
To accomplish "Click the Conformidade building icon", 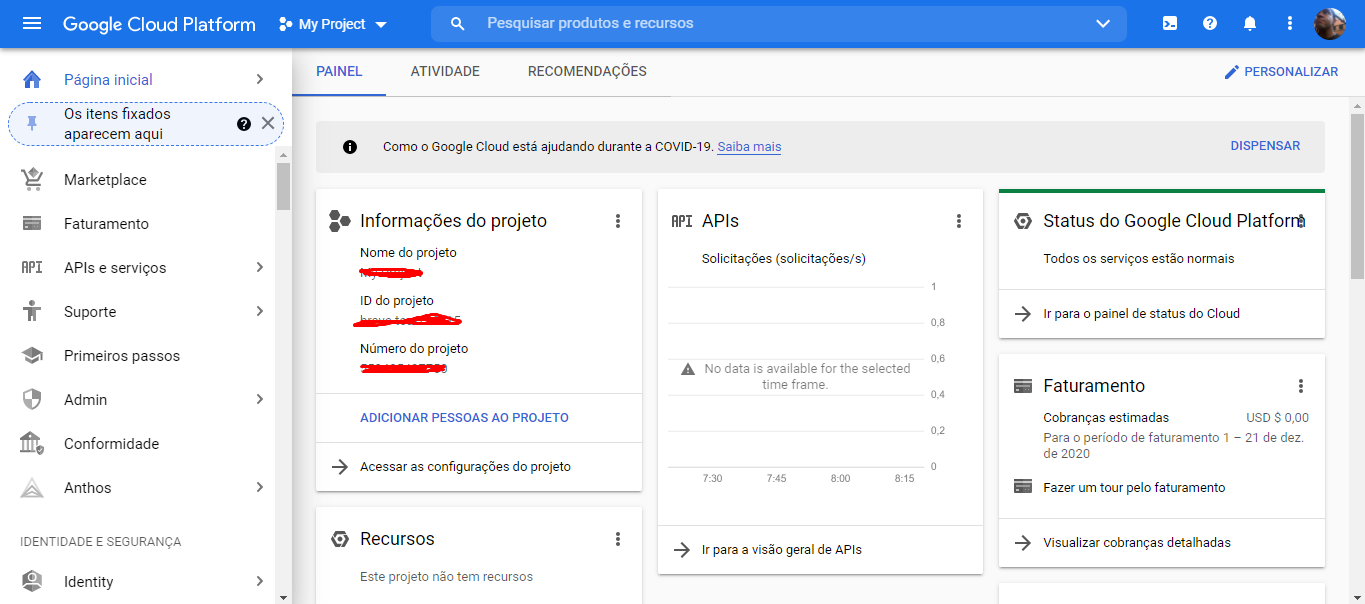I will point(32,443).
